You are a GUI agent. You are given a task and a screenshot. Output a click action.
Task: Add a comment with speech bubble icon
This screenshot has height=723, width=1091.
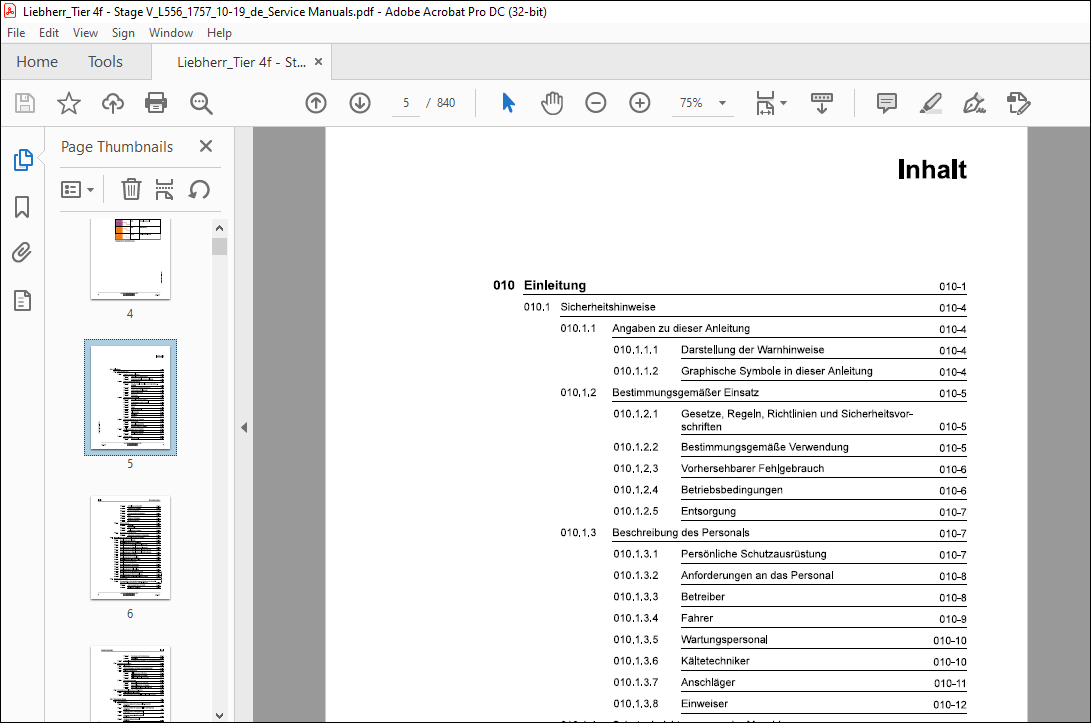click(x=886, y=103)
